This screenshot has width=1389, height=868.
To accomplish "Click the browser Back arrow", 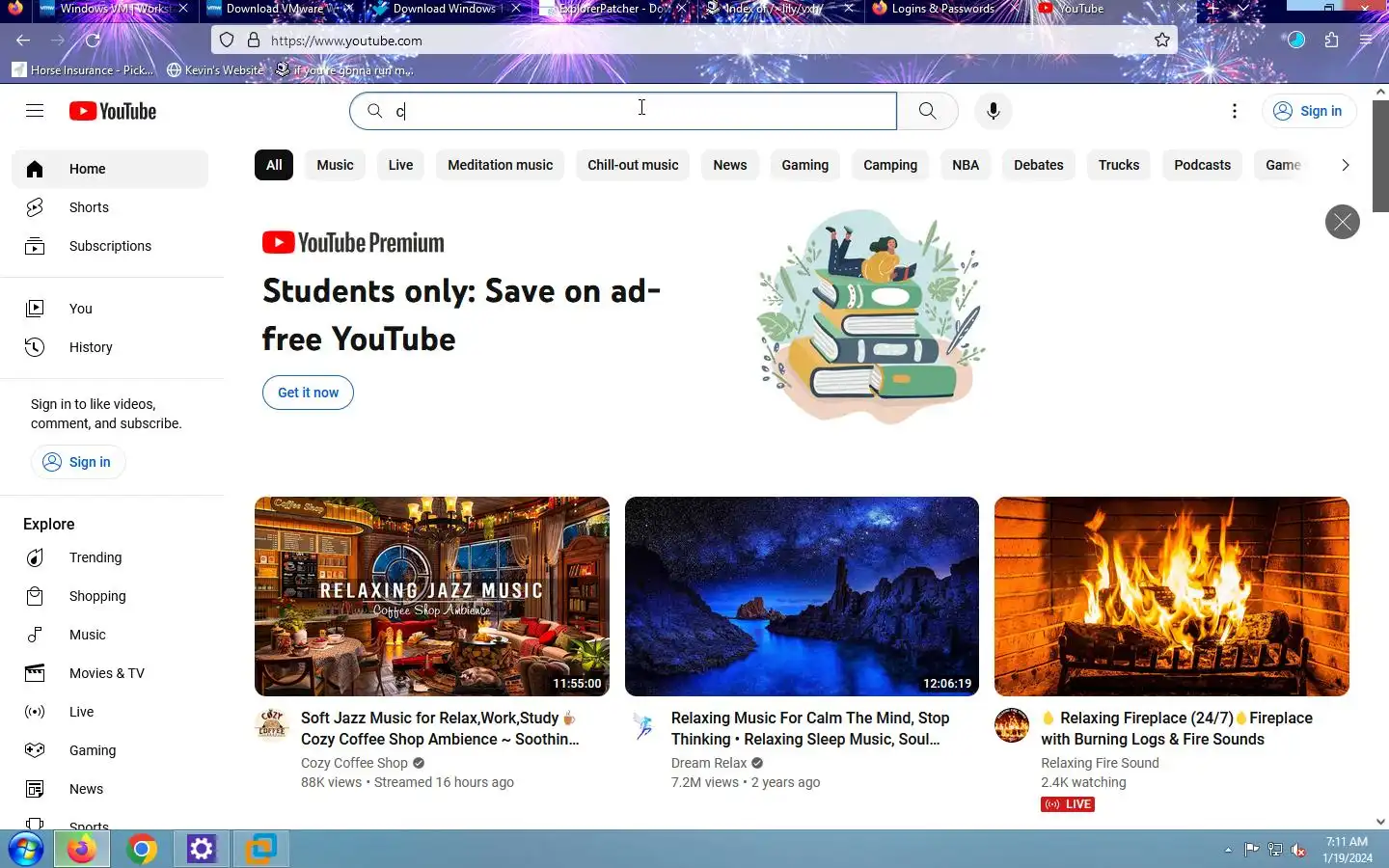I will [23, 41].
